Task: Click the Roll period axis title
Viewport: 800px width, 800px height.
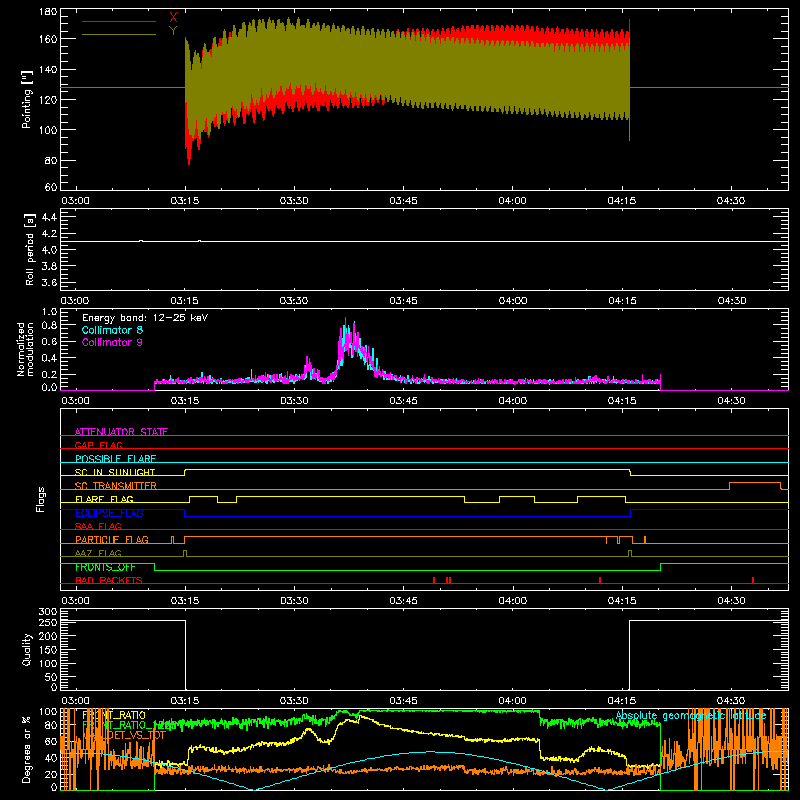Action: 30,249
